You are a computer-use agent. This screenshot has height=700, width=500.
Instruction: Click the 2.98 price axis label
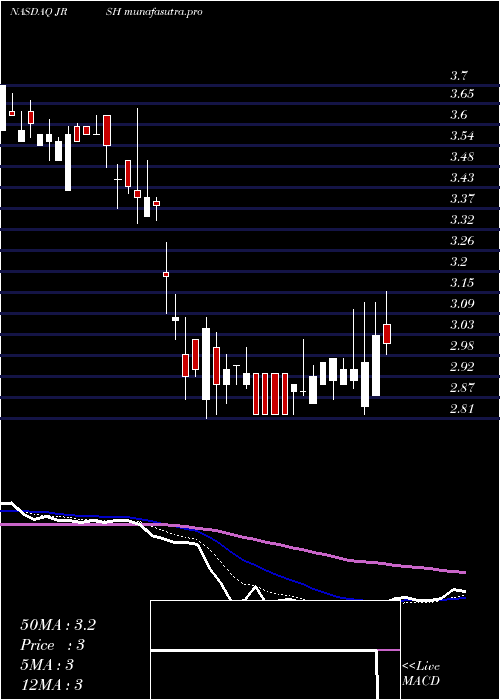pyautogui.click(x=462, y=346)
